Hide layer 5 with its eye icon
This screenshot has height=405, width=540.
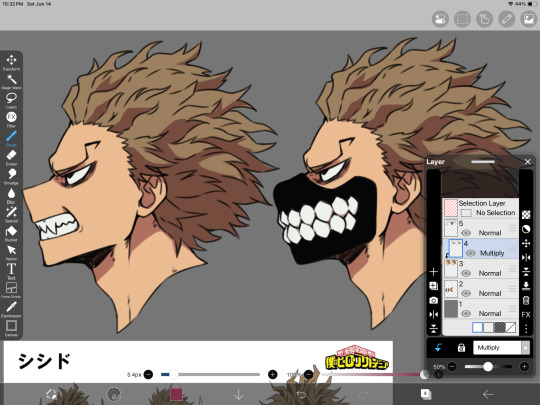[x=466, y=233]
